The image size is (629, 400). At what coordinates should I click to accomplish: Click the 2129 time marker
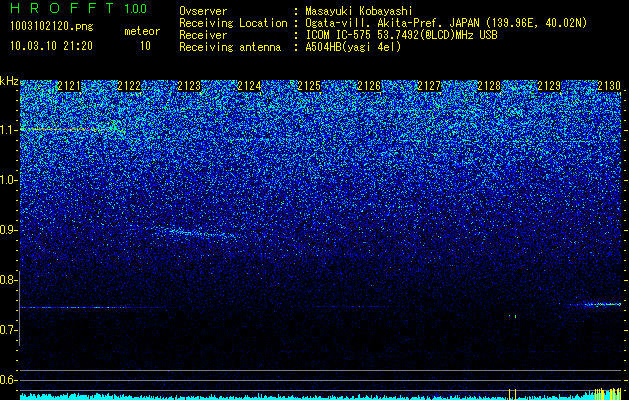pos(549,86)
